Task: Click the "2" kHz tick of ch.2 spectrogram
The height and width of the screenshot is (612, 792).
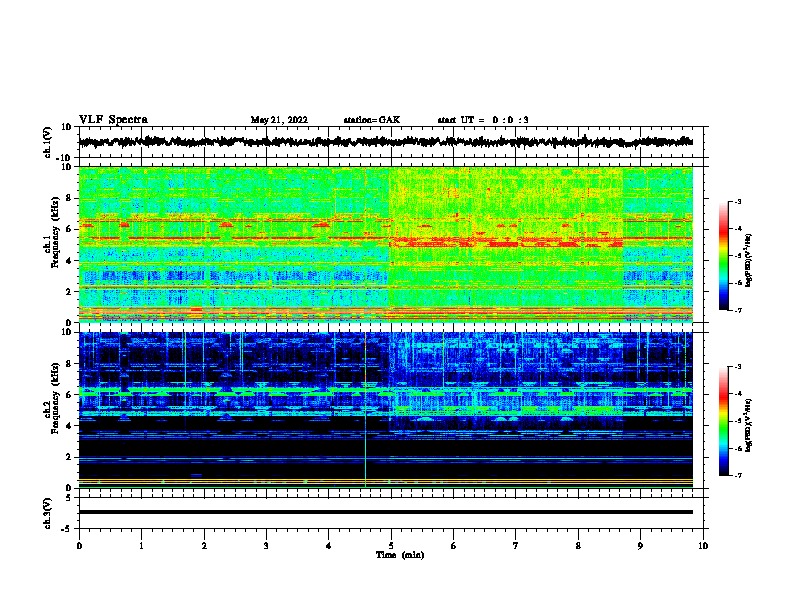Action: pos(69,457)
